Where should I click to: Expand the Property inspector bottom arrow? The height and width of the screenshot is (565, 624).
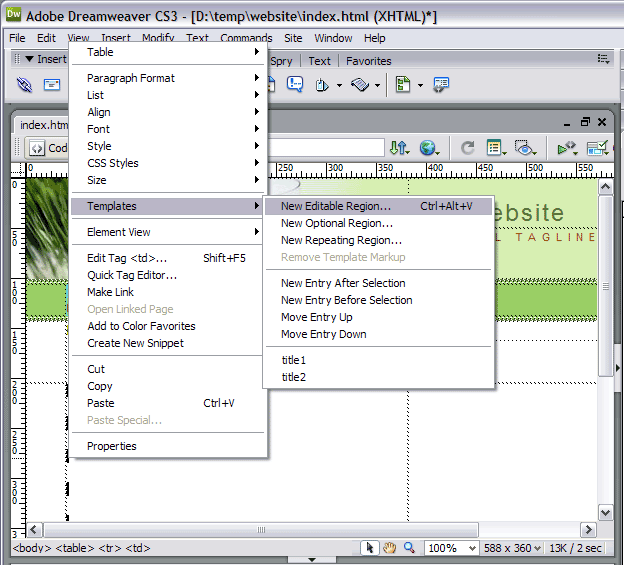click(x=312, y=560)
